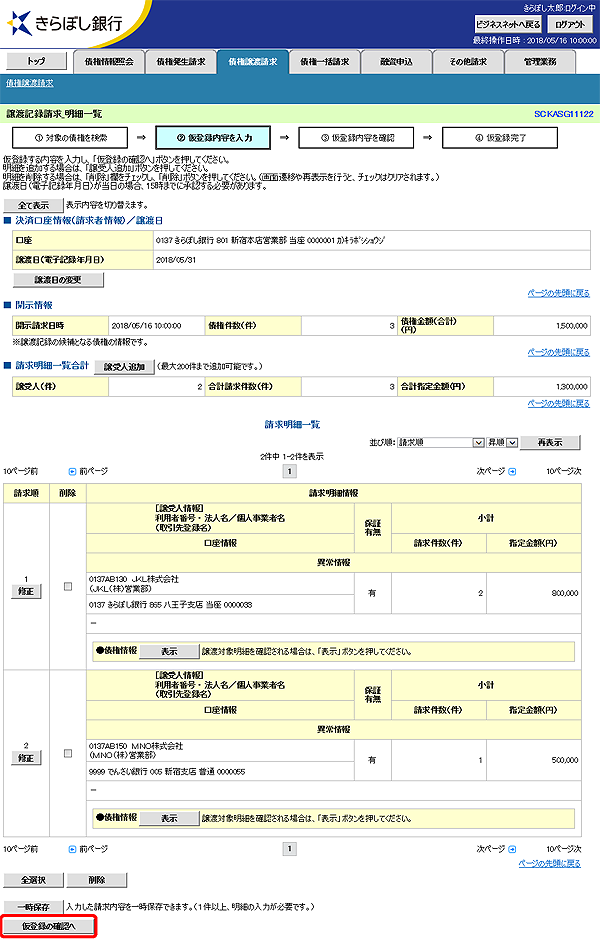Click step ① 対象の債権を検索 box
Viewport: 600px width, 942px height.
(70, 138)
